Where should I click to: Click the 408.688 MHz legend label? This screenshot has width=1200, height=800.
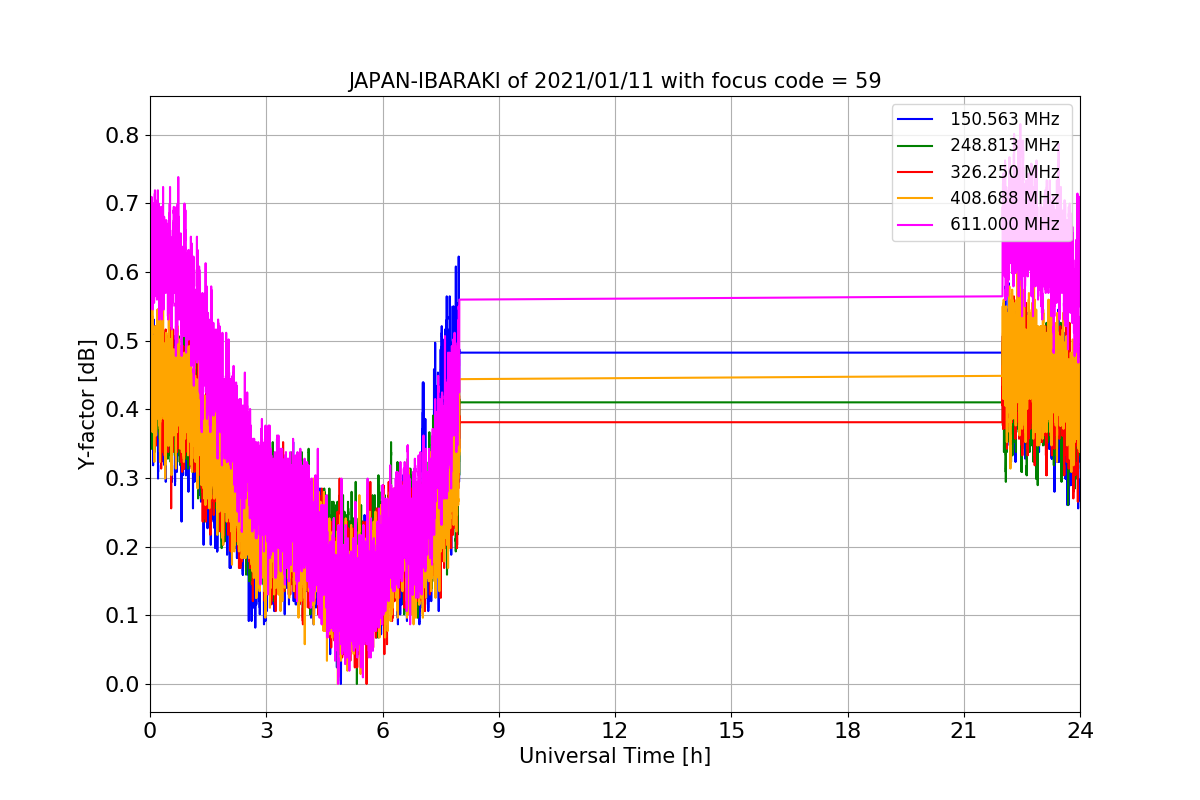(x=1004, y=198)
